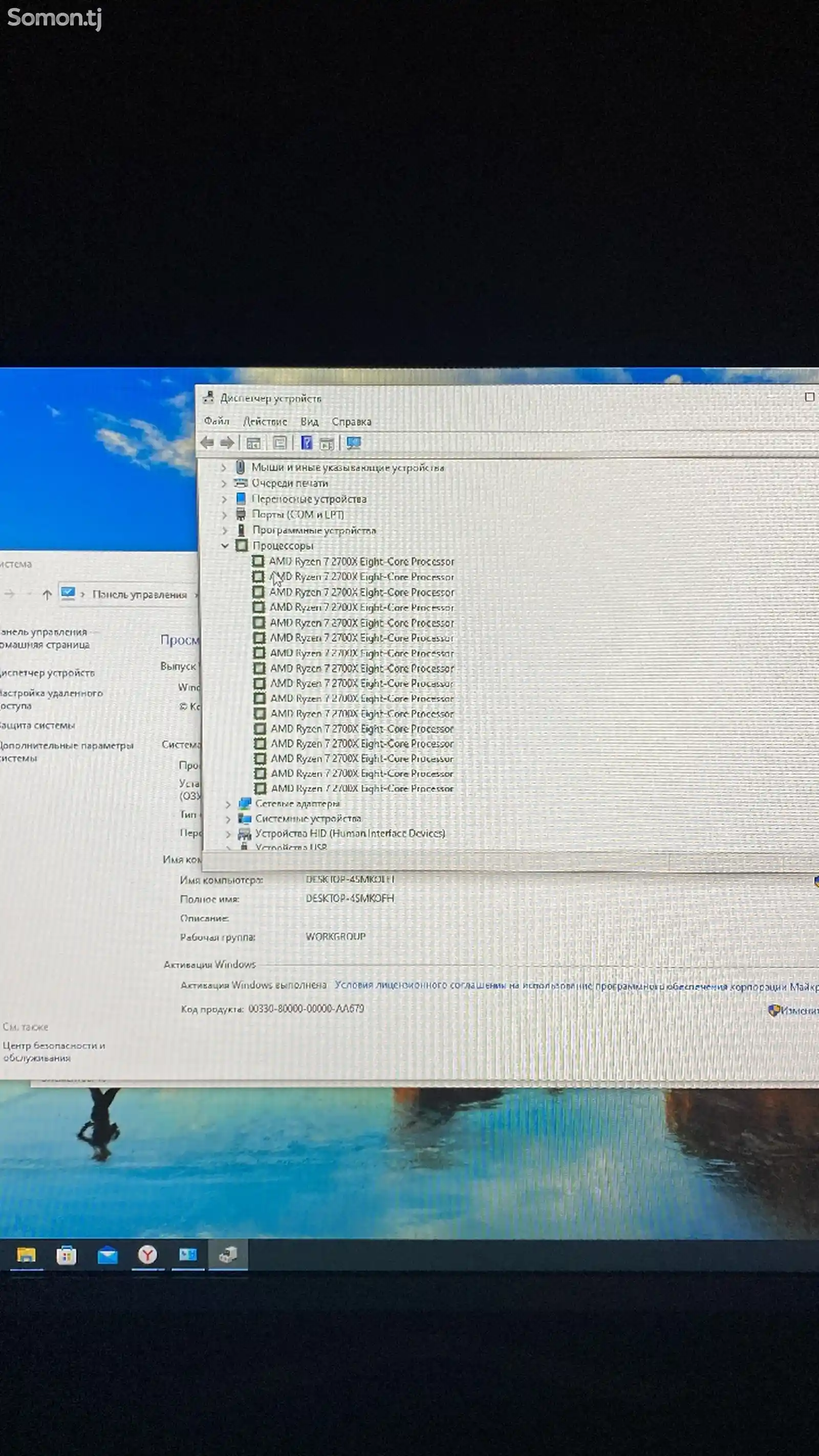Click the Активация Windows выполнена text
This screenshot has width=819, height=1456.
click(254, 985)
